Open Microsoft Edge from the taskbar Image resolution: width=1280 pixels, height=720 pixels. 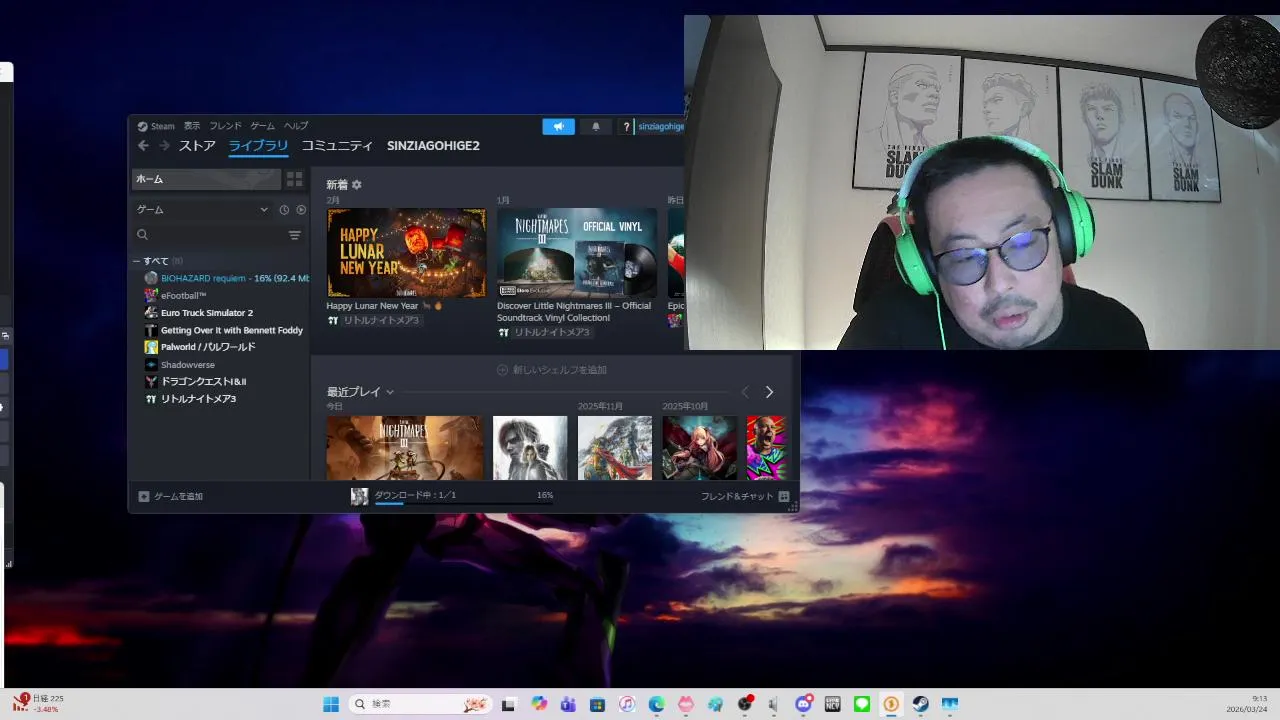pos(656,704)
